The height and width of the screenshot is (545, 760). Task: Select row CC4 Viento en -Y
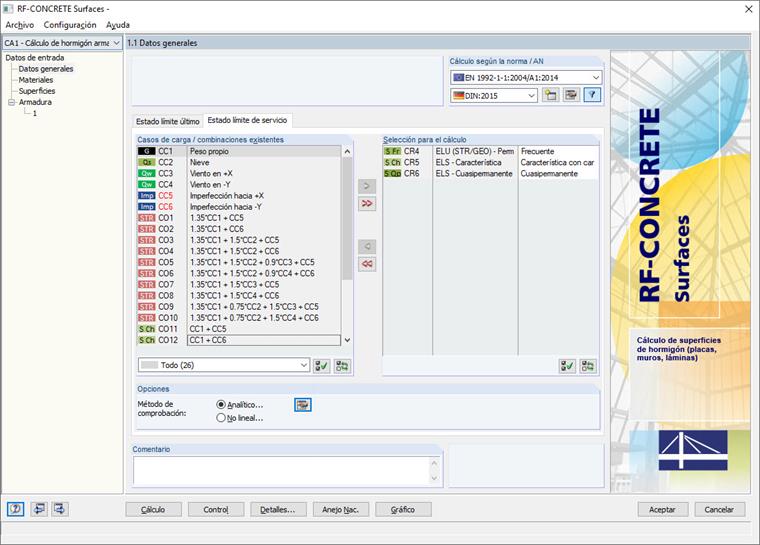click(x=239, y=185)
